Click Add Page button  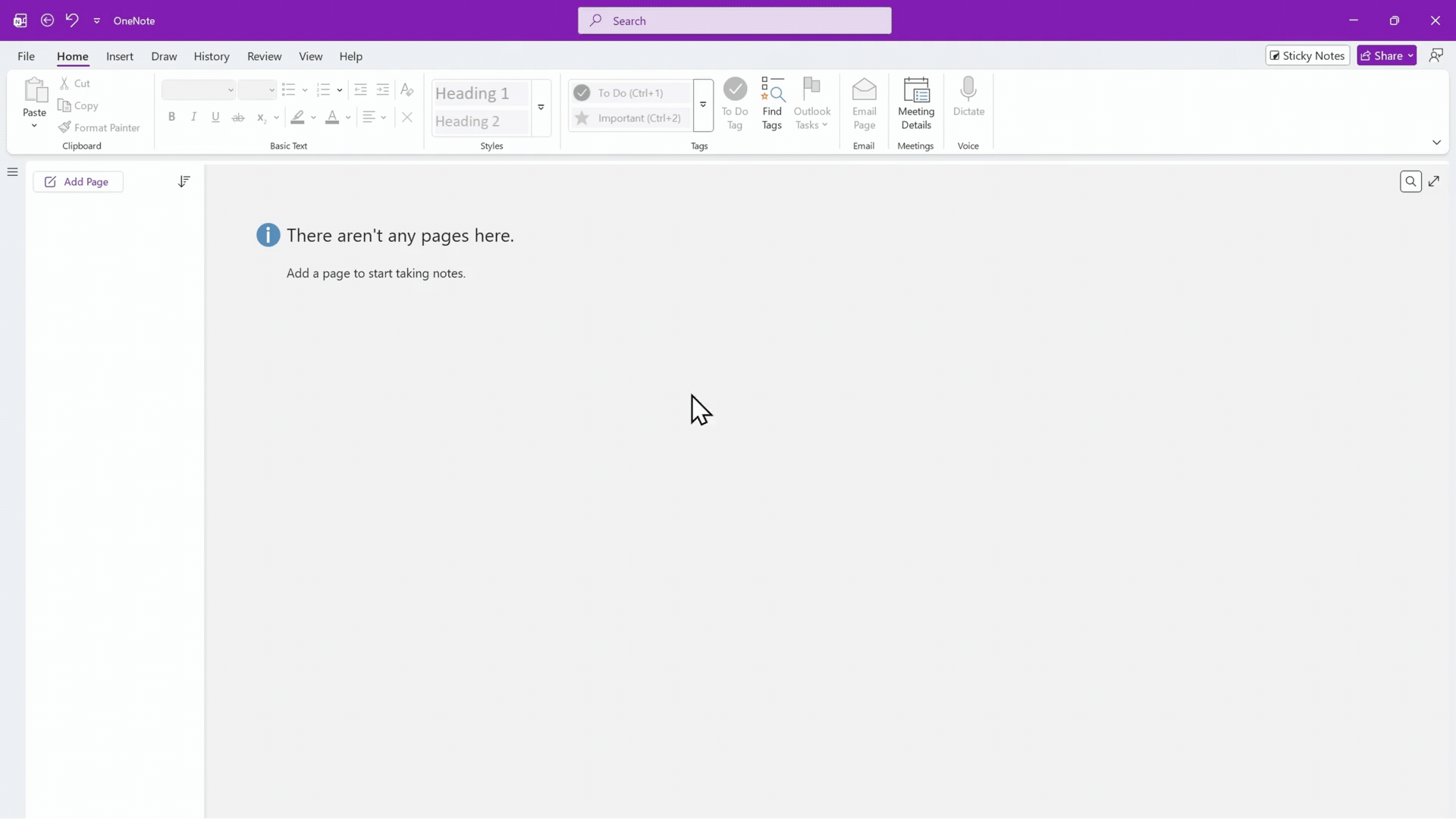click(78, 182)
